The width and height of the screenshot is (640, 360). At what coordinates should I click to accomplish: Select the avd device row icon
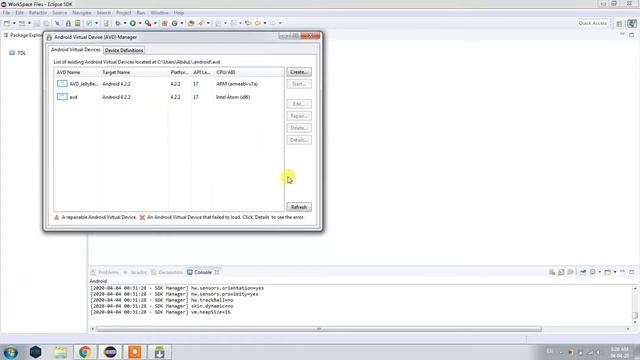62,97
